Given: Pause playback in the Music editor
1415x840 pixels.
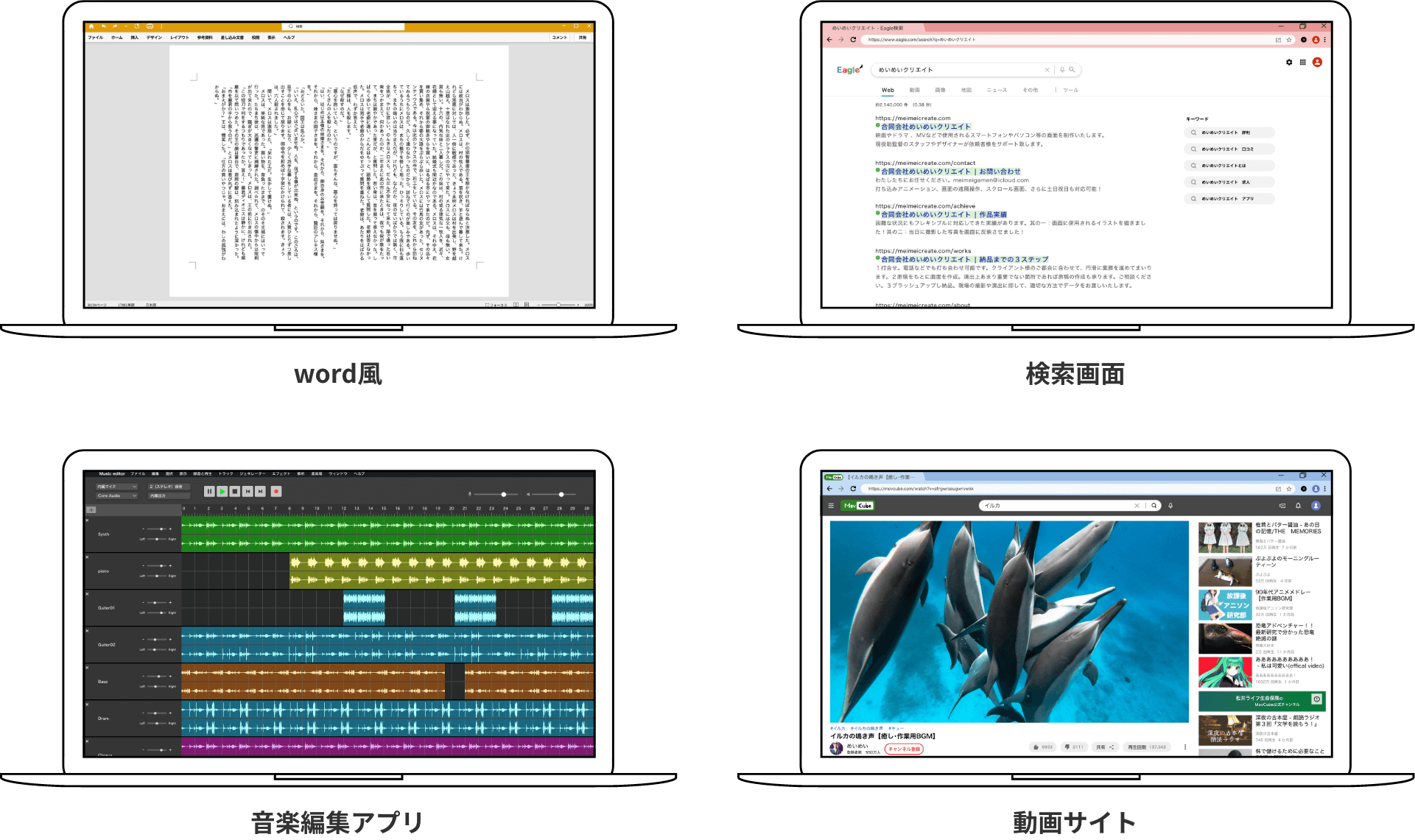Looking at the screenshot, I should pyautogui.click(x=209, y=491).
